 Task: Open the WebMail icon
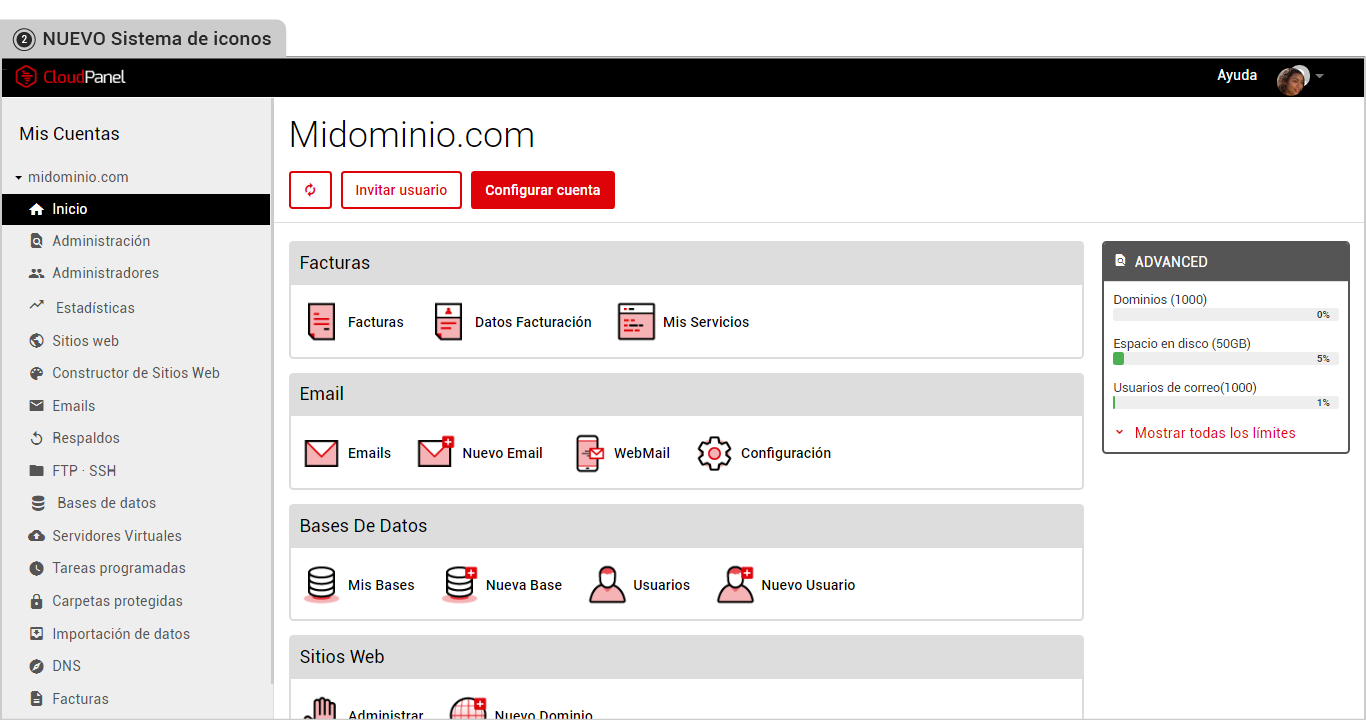pos(589,452)
